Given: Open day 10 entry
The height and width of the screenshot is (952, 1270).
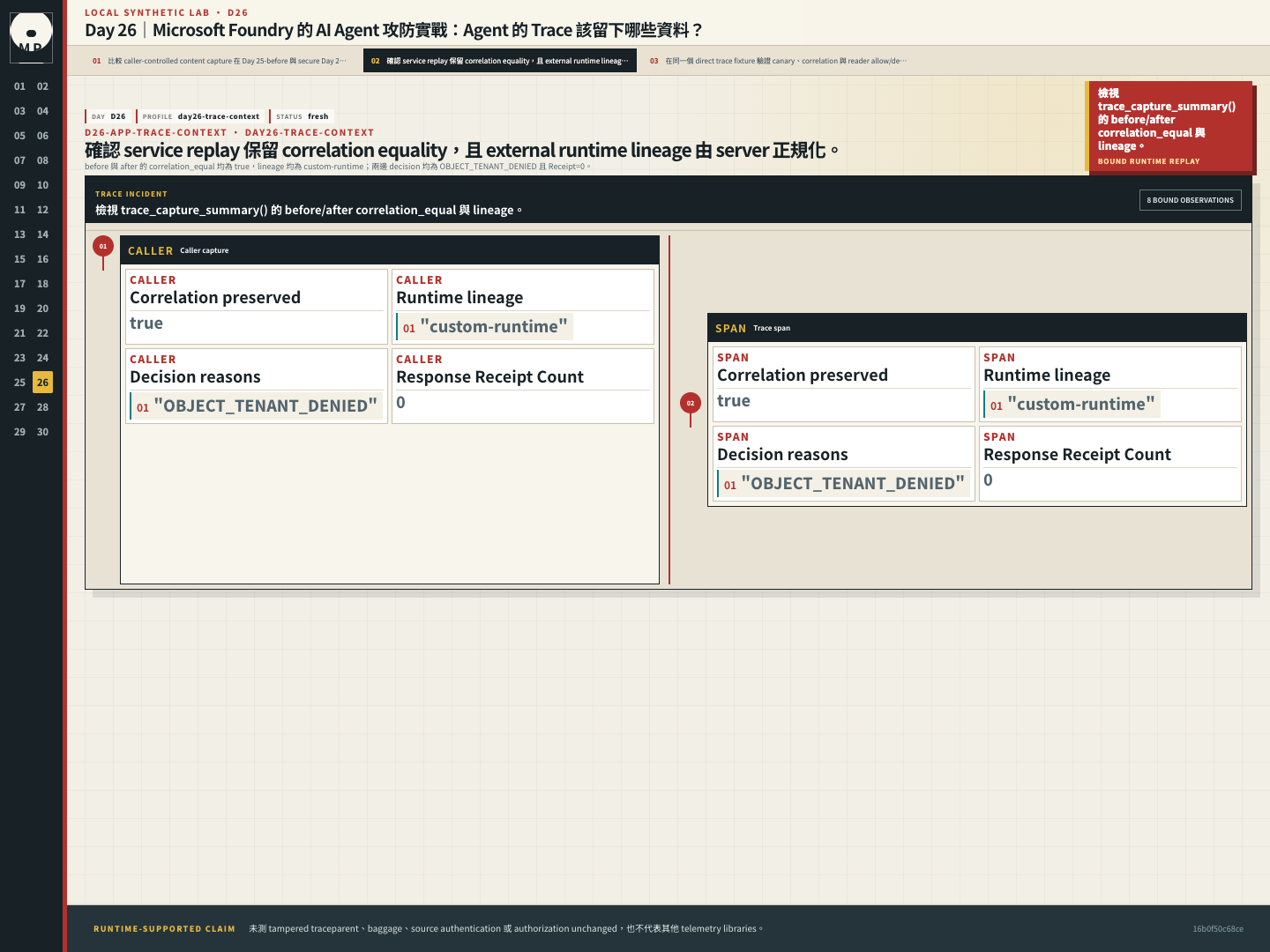Looking at the screenshot, I should tap(42, 185).
